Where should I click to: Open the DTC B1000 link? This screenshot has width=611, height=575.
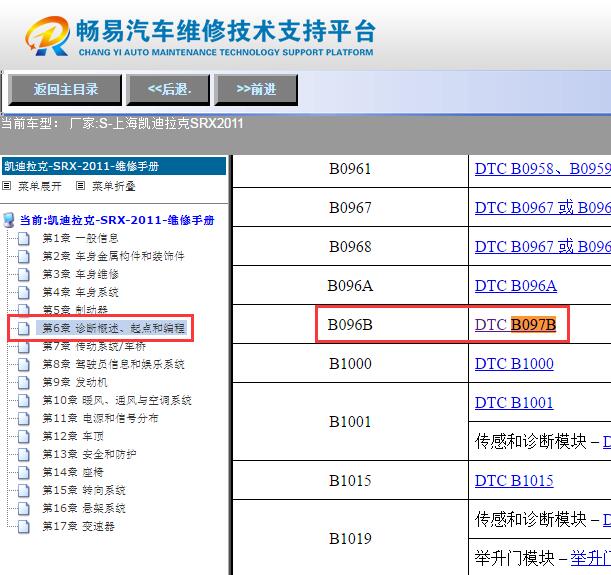[514, 363]
